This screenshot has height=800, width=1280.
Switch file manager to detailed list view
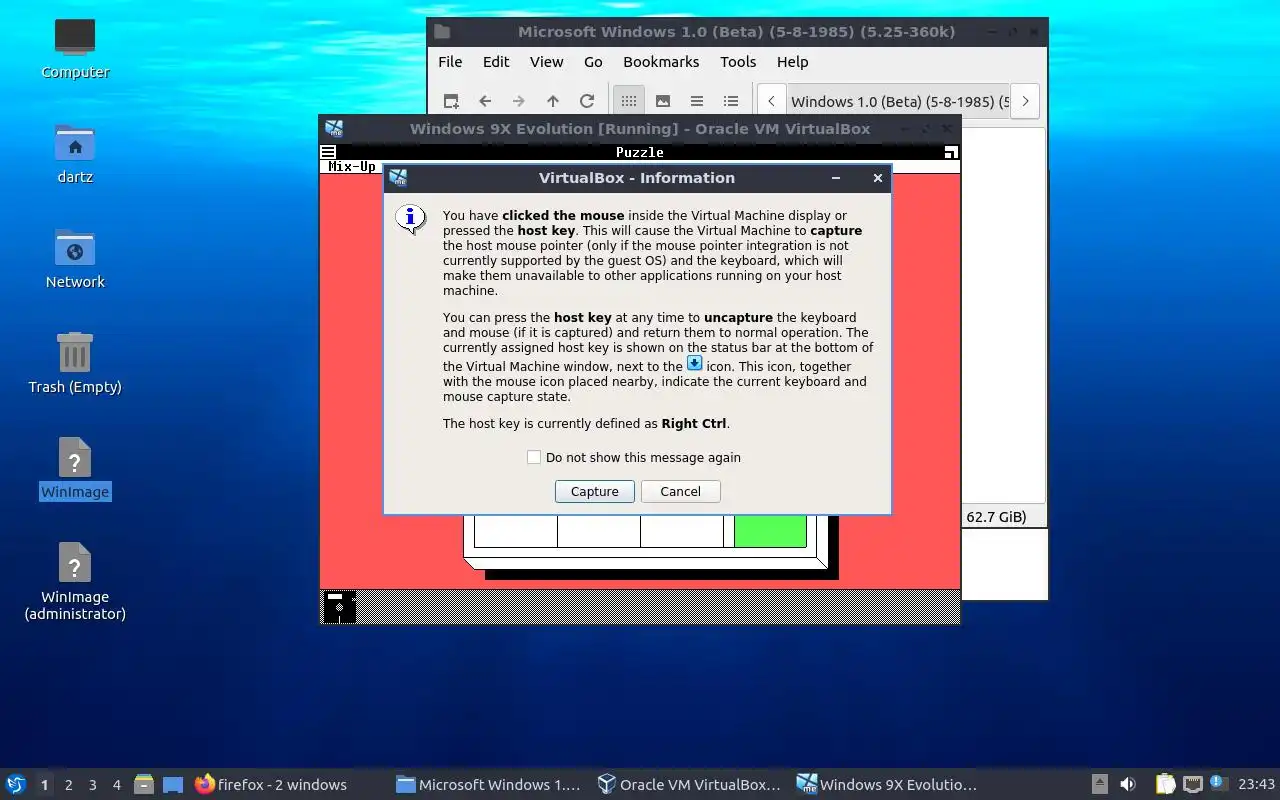coord(731,101)
